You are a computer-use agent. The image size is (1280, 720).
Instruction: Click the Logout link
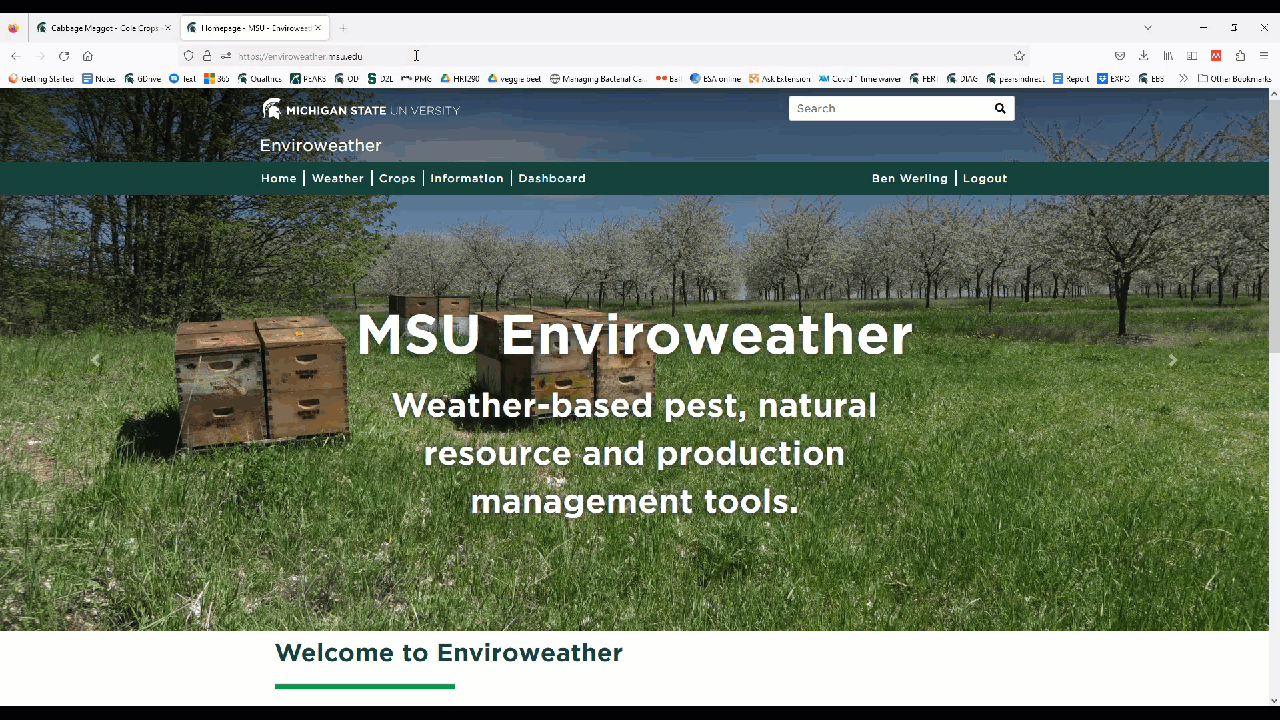click(985, 178)
